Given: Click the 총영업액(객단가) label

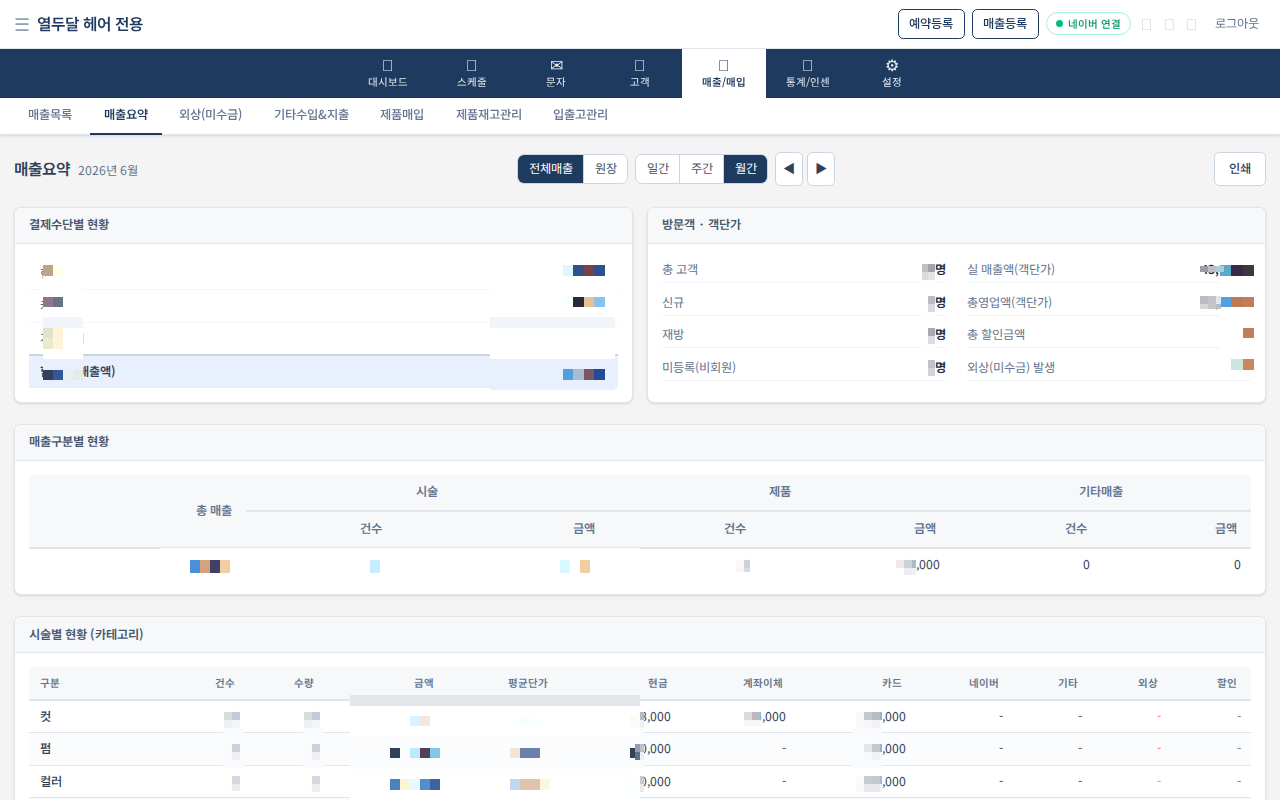Looking at the screenshot, I should click(1010, 302).
